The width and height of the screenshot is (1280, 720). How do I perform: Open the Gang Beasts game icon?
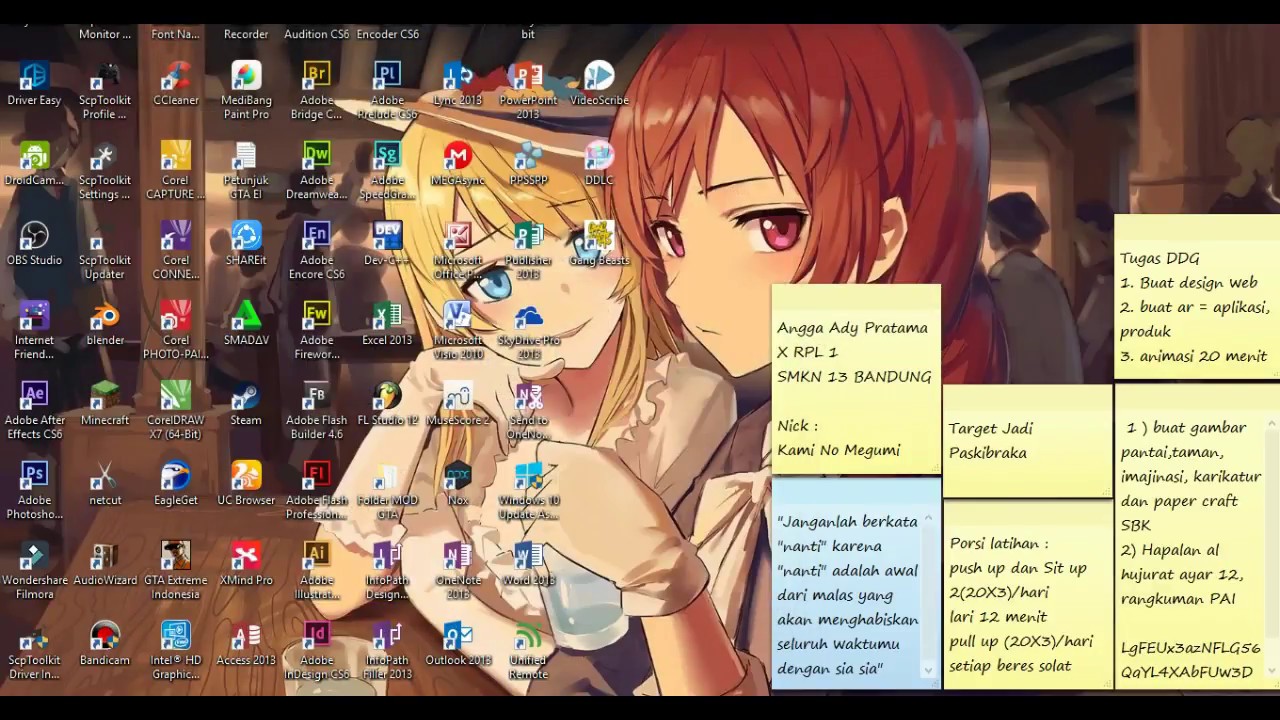[x=599, y=244]
